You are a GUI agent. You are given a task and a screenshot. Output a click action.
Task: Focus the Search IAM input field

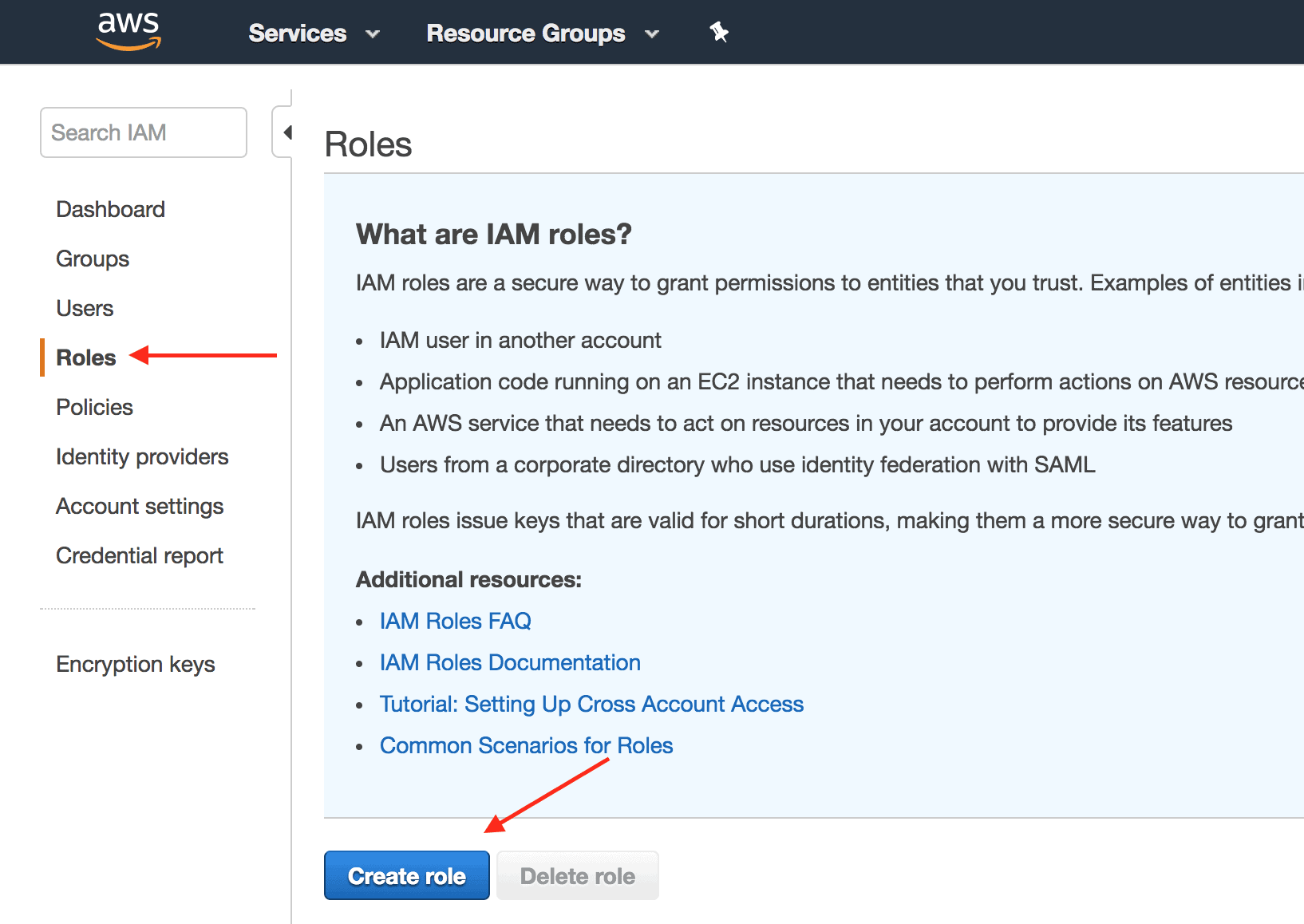point(144,132)
